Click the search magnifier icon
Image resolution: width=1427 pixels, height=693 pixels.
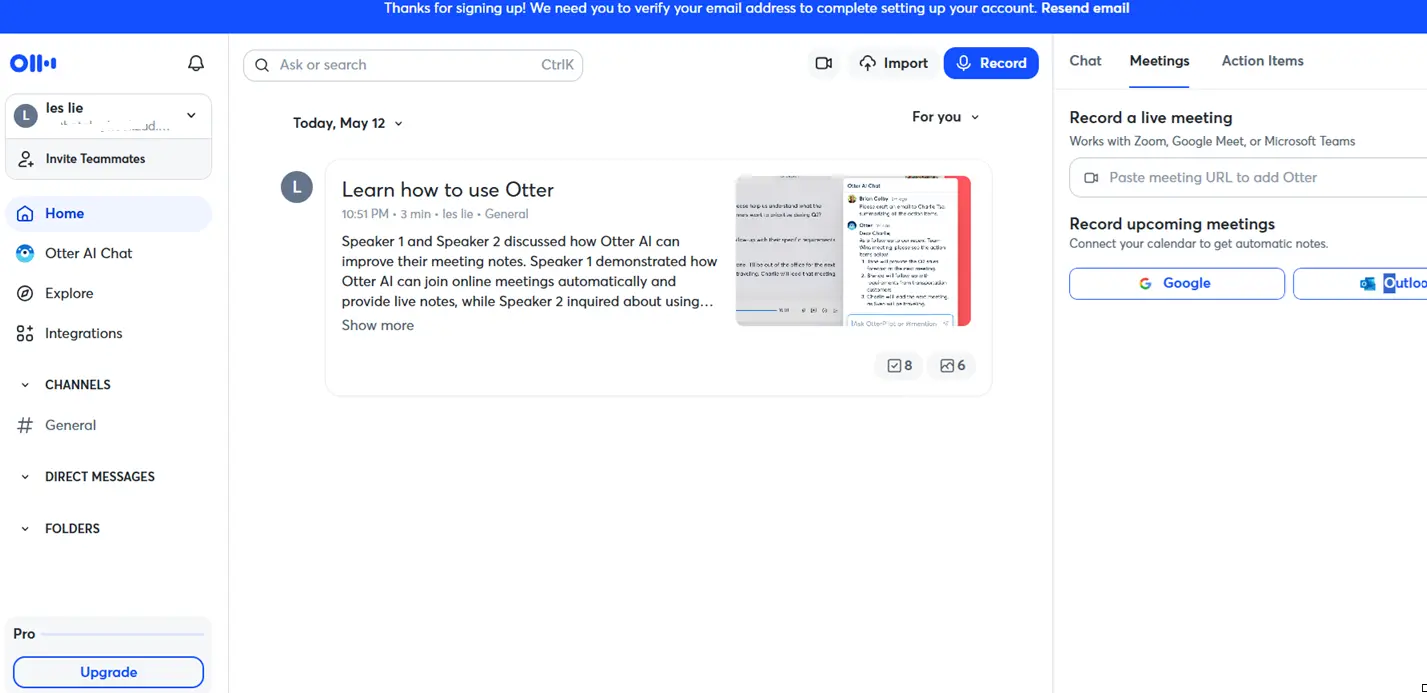click(x=262, y=65)
